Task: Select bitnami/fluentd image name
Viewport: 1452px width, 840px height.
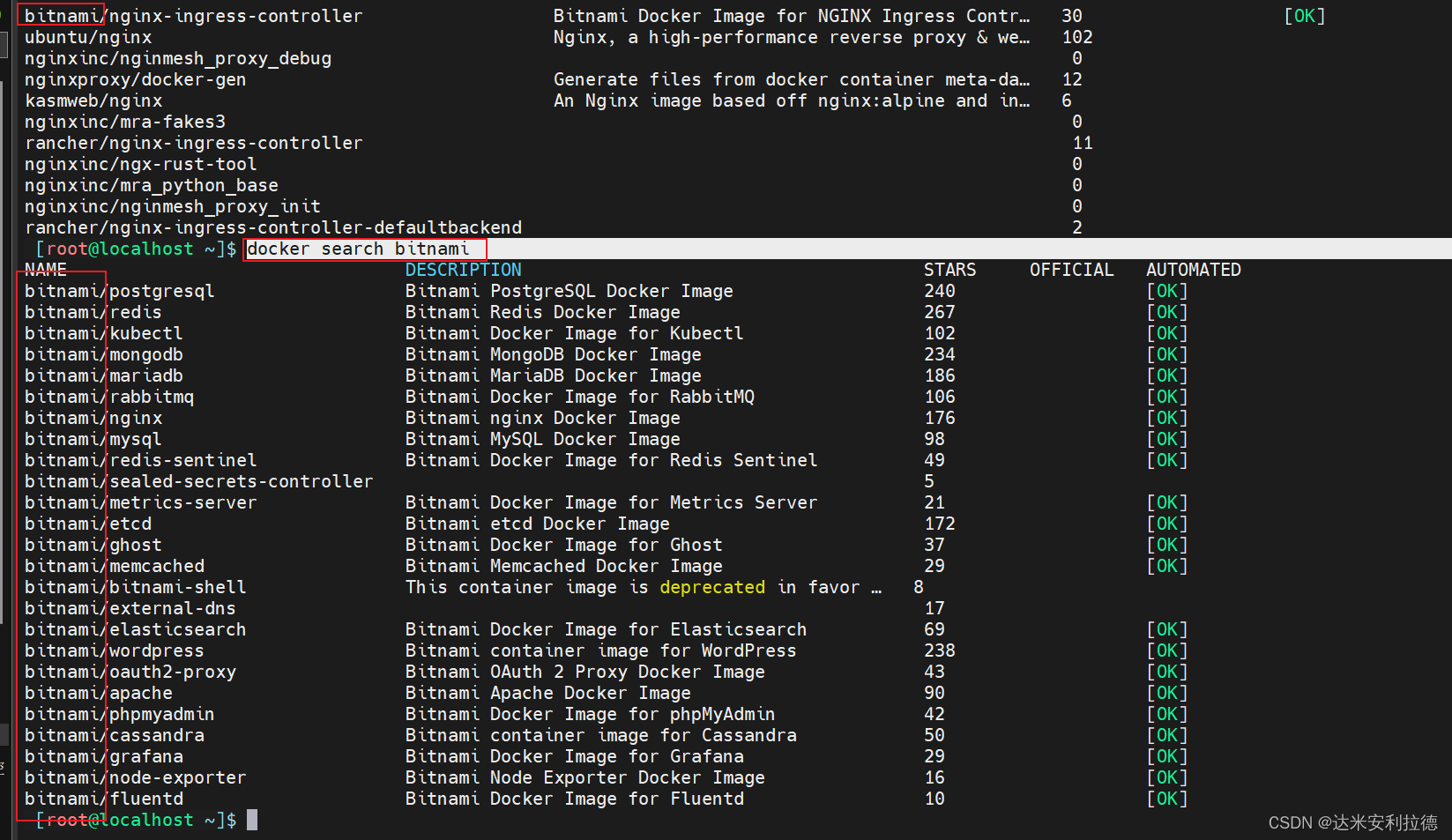Action: [103, 799]
